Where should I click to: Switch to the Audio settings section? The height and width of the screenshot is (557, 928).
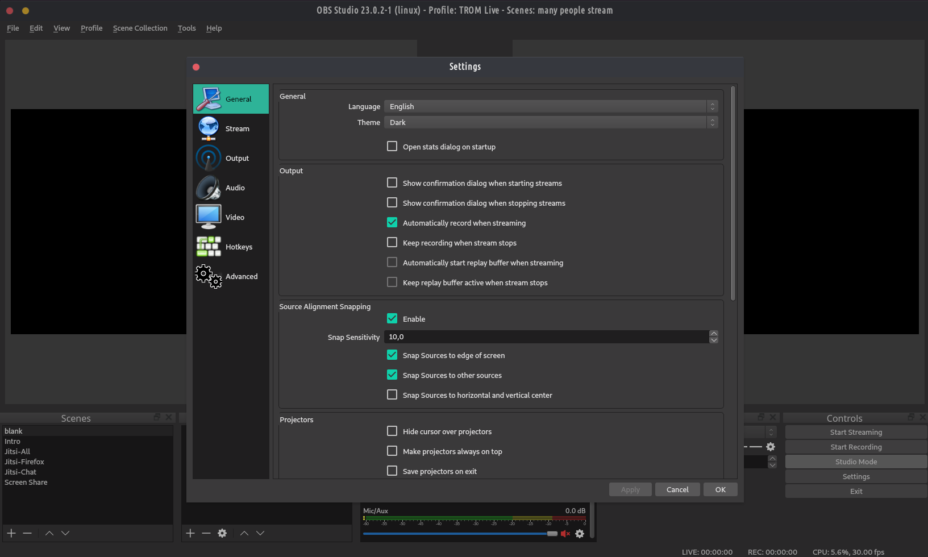coord(230,188)
